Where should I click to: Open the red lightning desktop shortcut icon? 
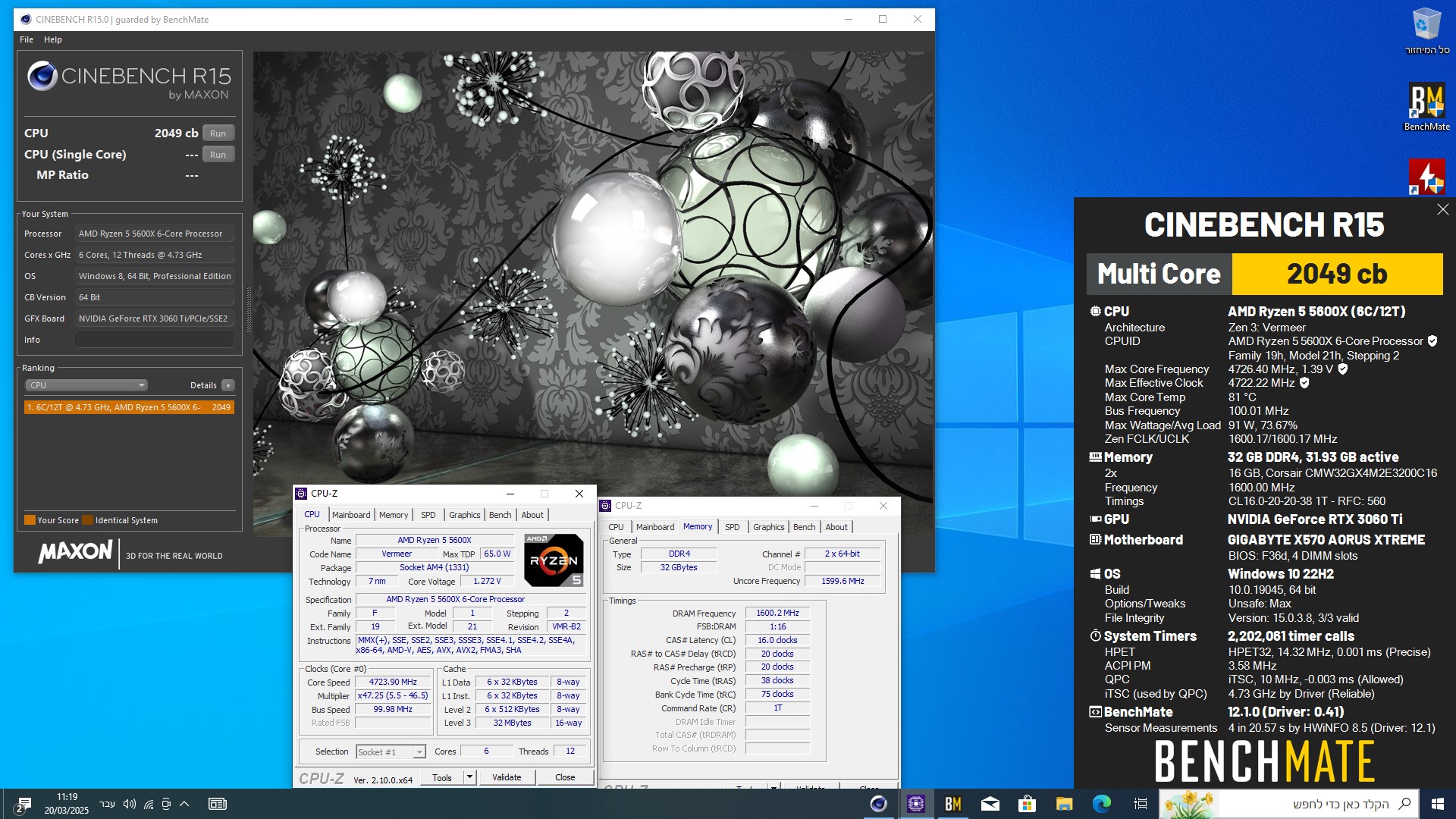pyautogui.click(x=1426, y=177)
